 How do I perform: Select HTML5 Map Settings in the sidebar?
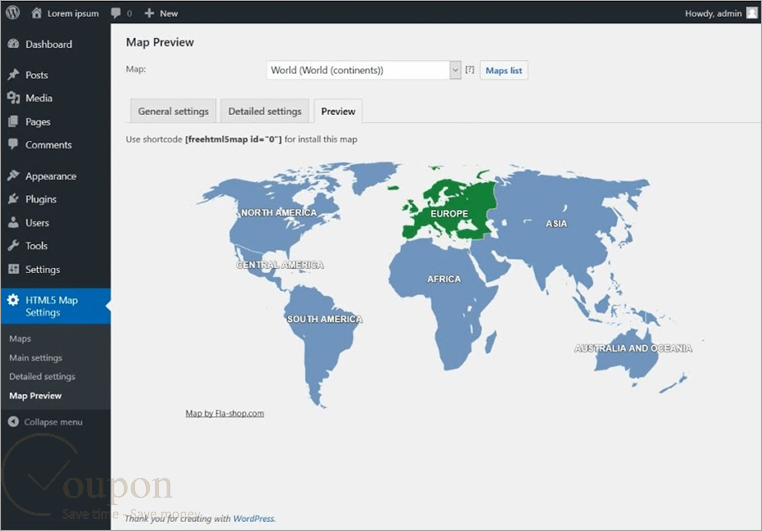pyautogui.click(x=55, y=306)
